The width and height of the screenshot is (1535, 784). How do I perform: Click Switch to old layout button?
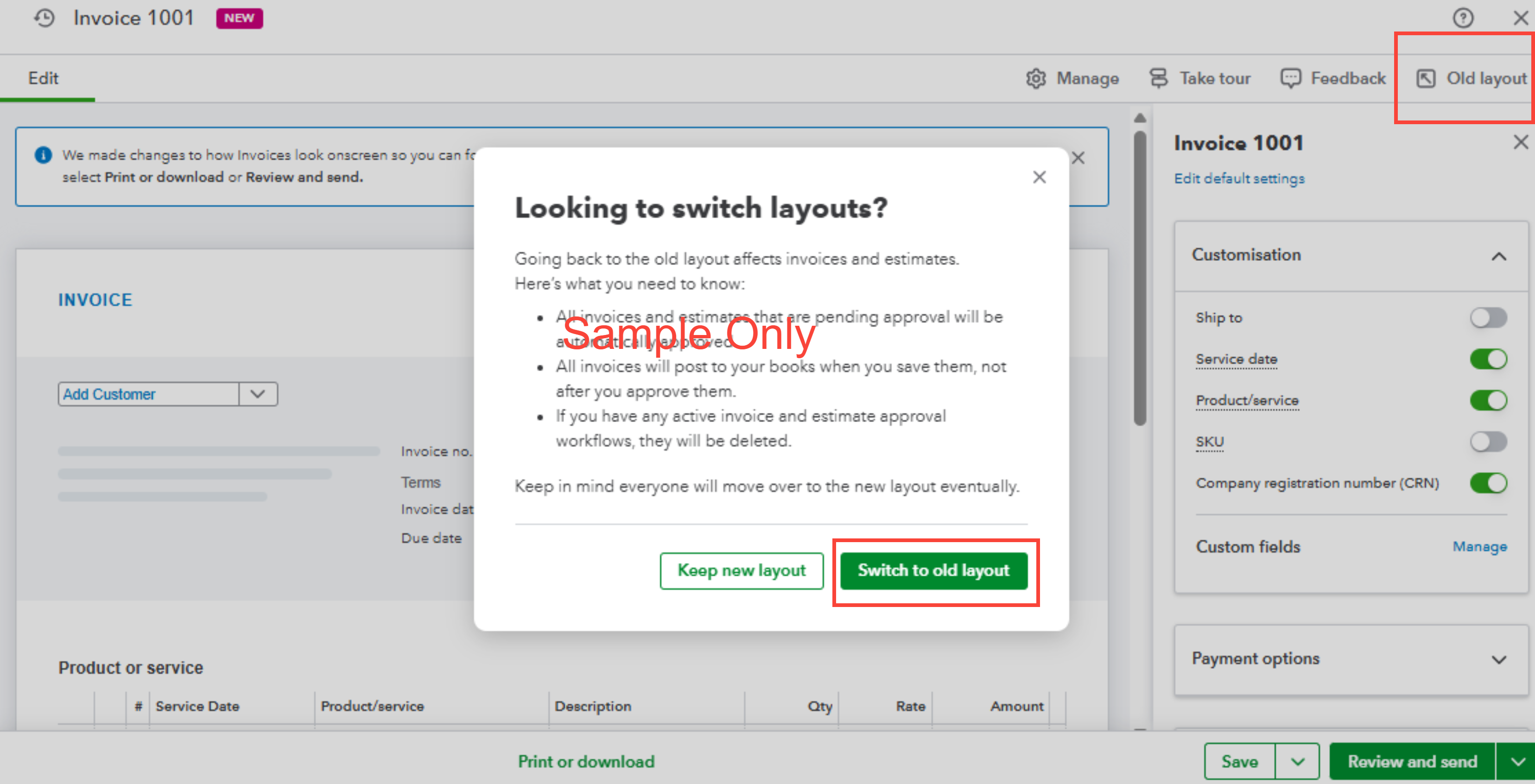click(933, 571)
